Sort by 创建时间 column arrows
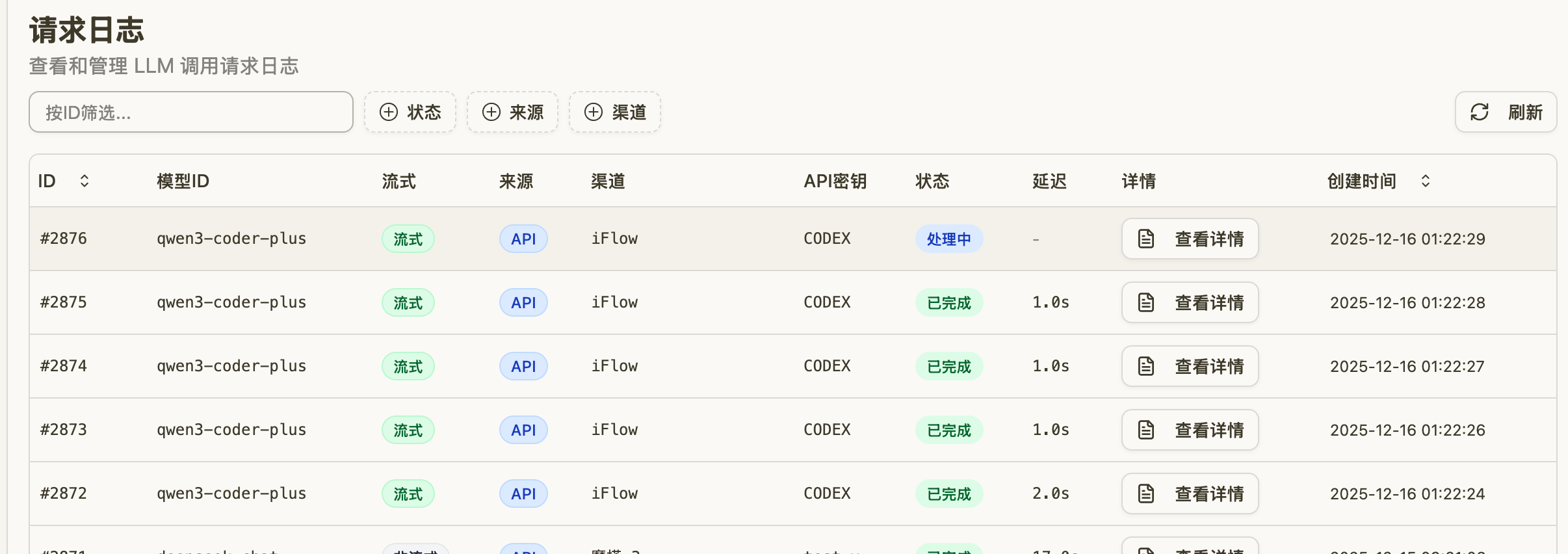 [1426, 181]
